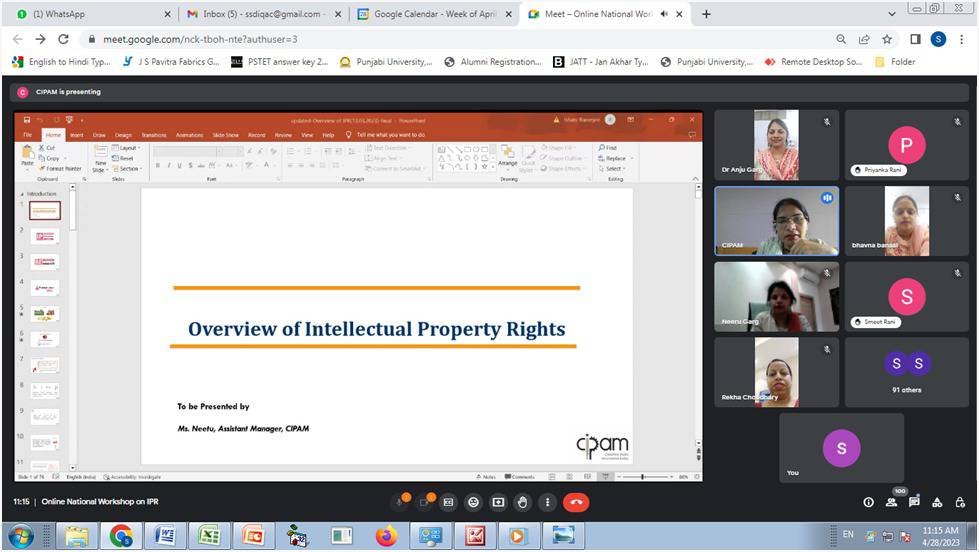
Task: Switch to the Google Calendar tab
Action: [x=432, y=14]
